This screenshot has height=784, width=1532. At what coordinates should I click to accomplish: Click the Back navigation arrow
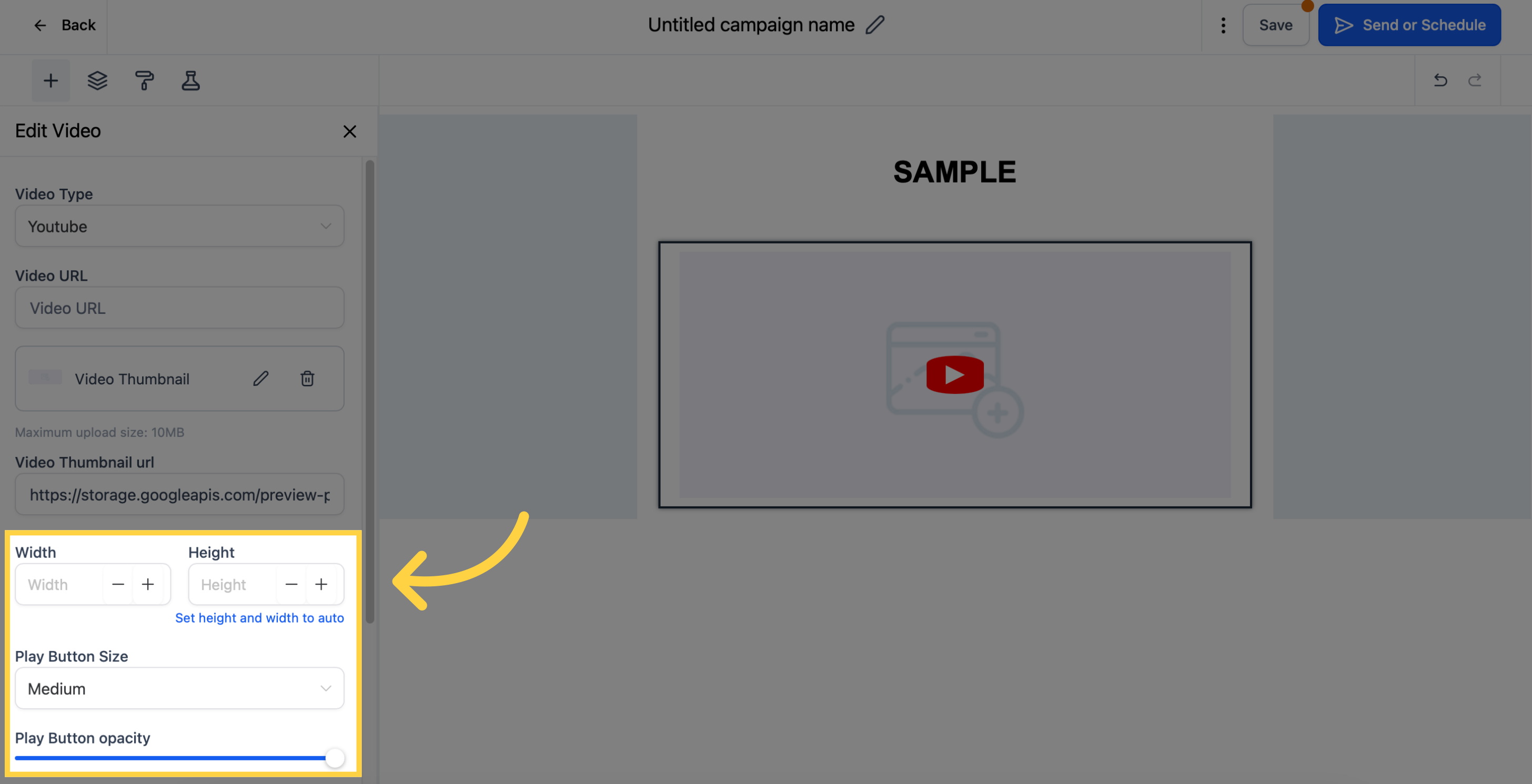tap(39, 24)
